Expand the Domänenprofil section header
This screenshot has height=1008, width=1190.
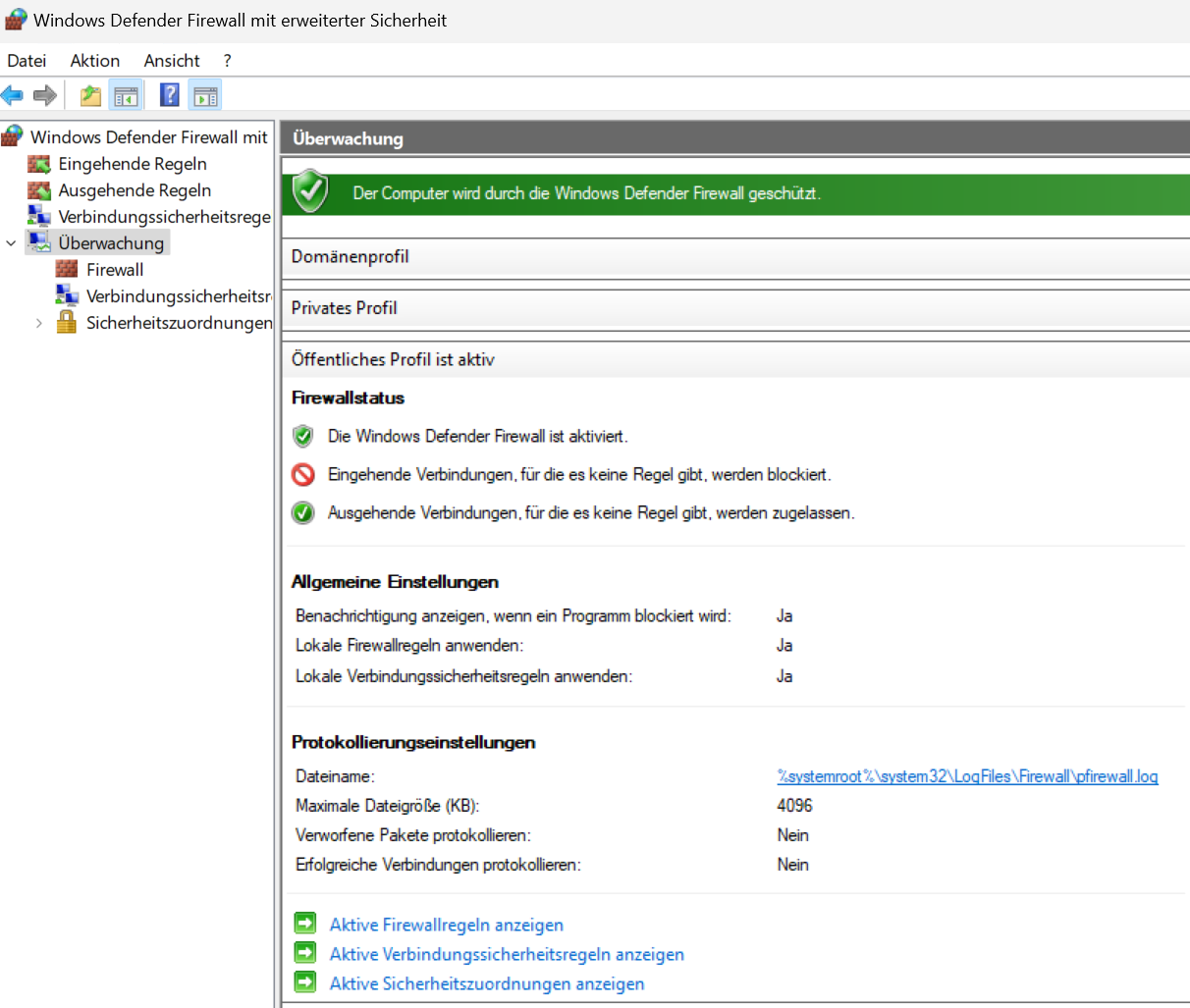point(350,257)
